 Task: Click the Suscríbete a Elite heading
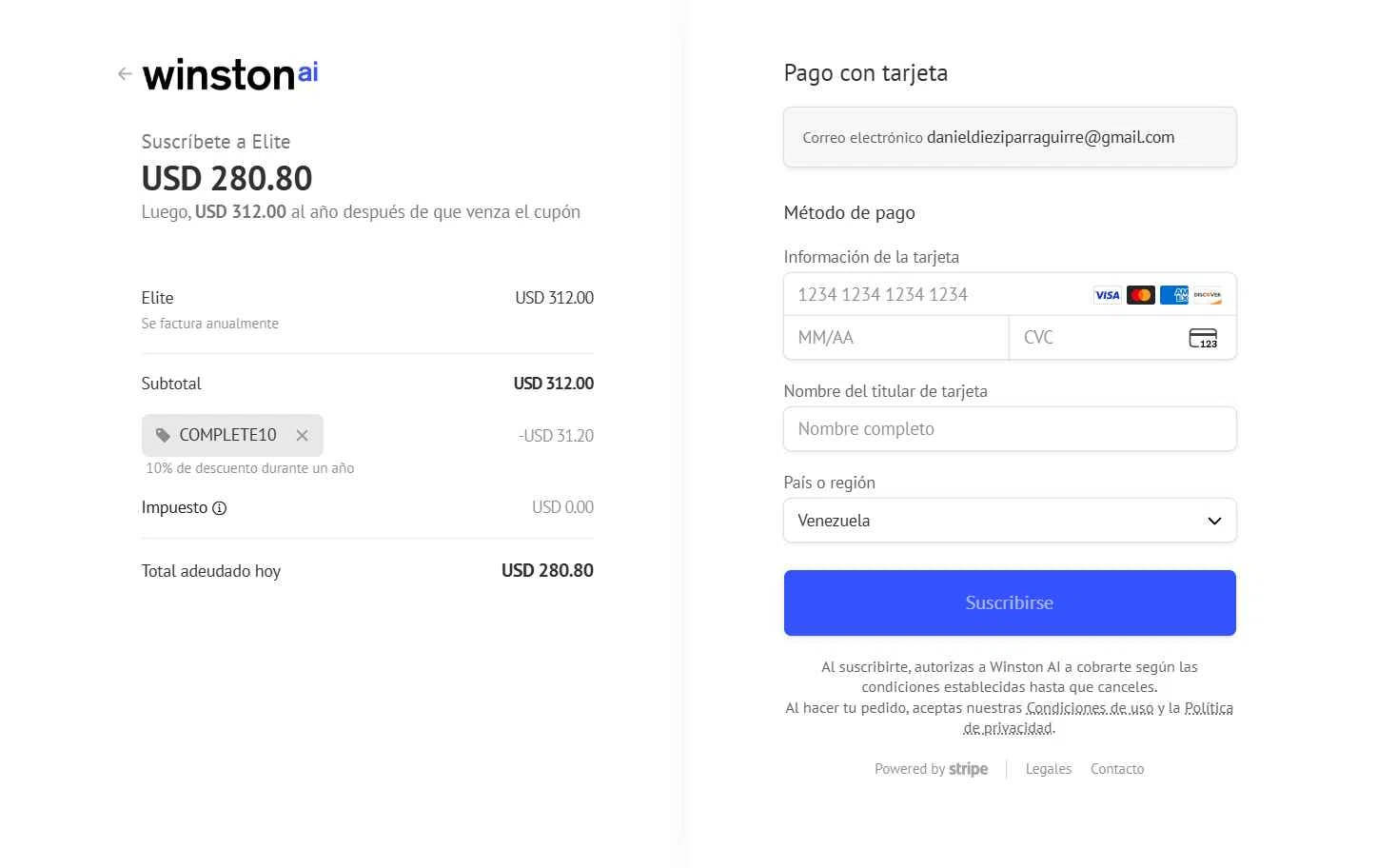point(216,142)
